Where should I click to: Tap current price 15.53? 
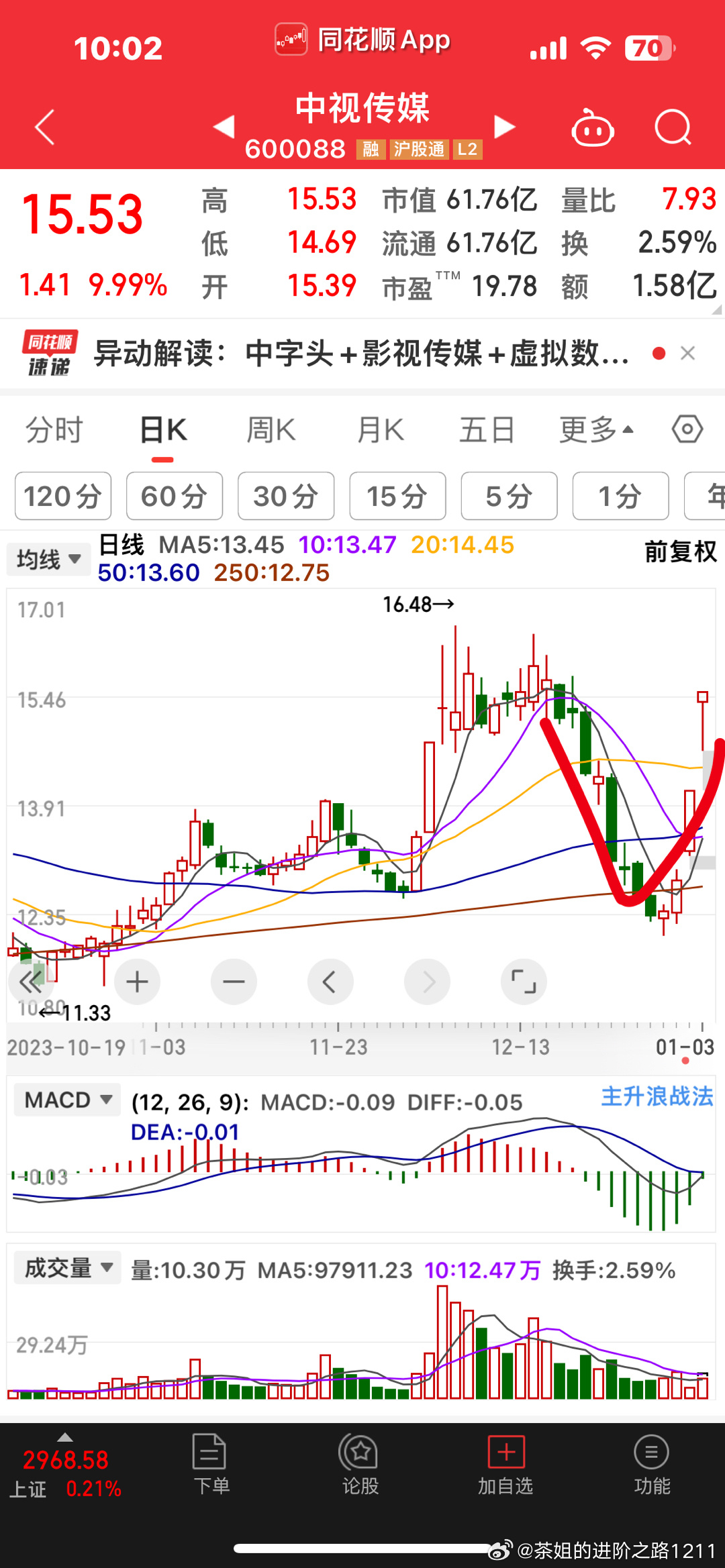[82, 215]
